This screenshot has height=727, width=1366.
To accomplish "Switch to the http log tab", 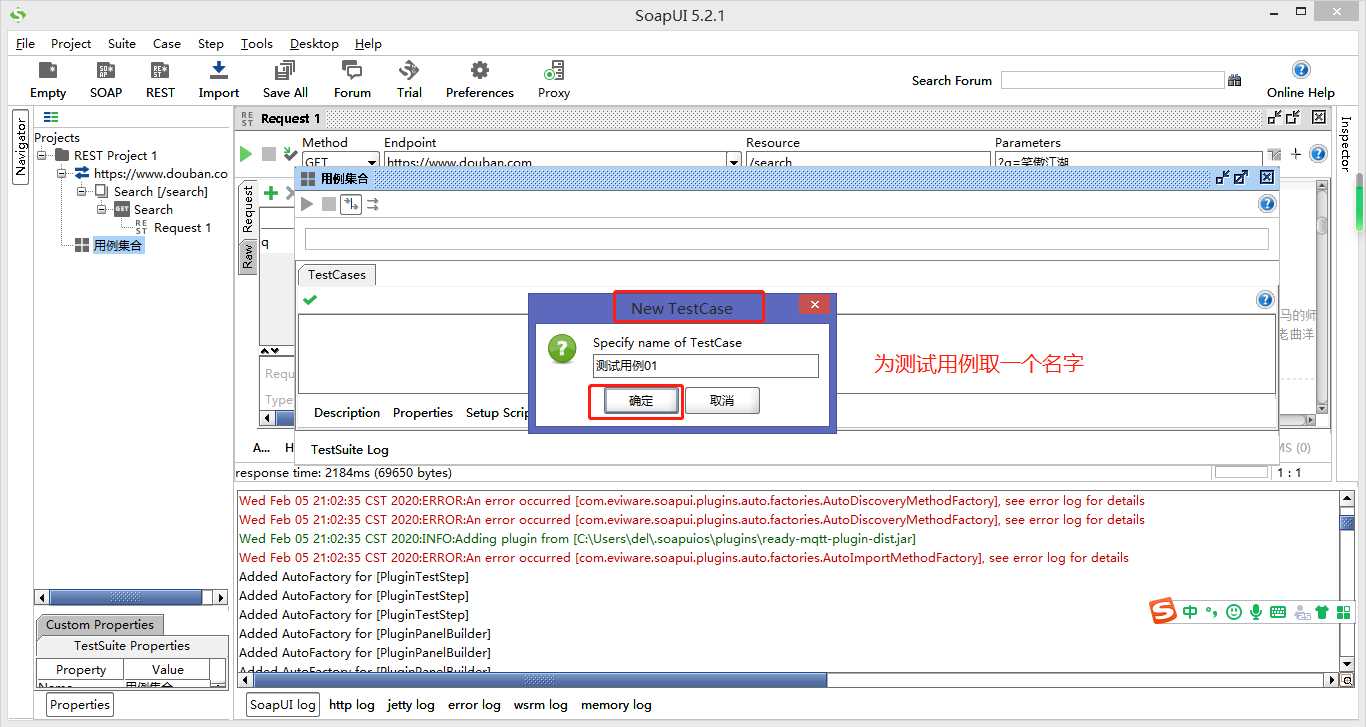I will click(x=352, y=704).
